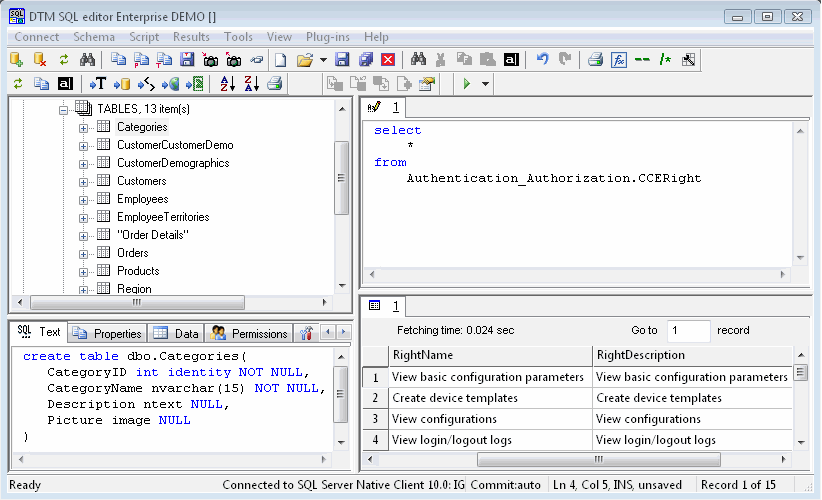This screenshot has height=500, width=822.
Task: Click the RightDescription column header
Action: click(640, 355)
